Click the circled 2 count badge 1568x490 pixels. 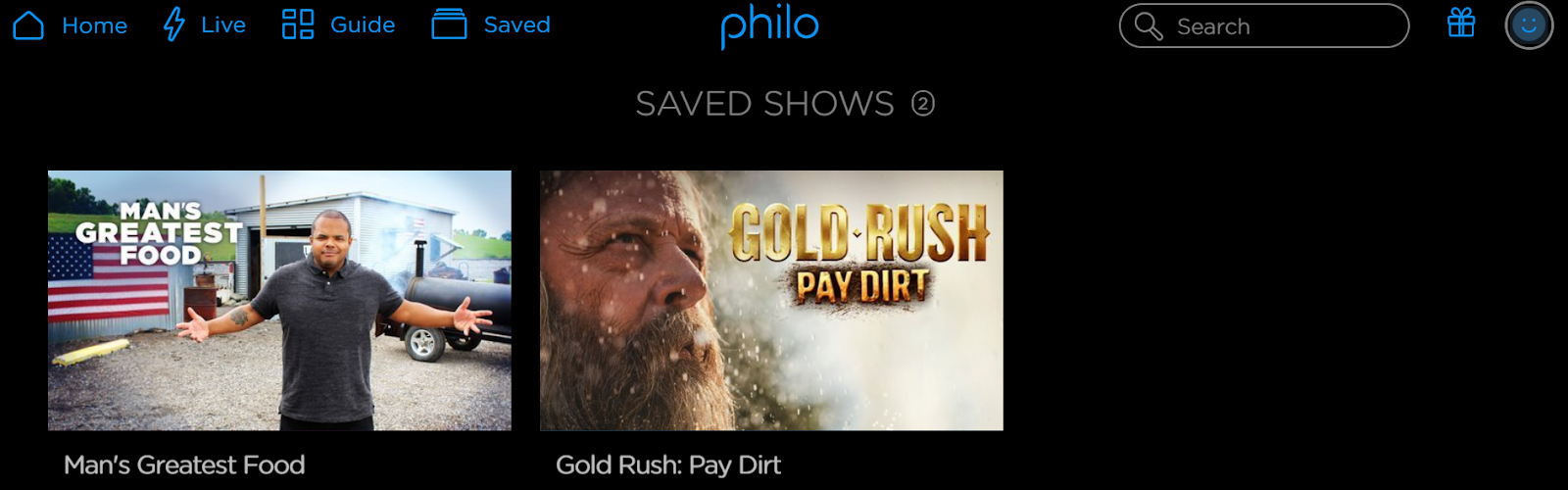(x=923, y=103)
